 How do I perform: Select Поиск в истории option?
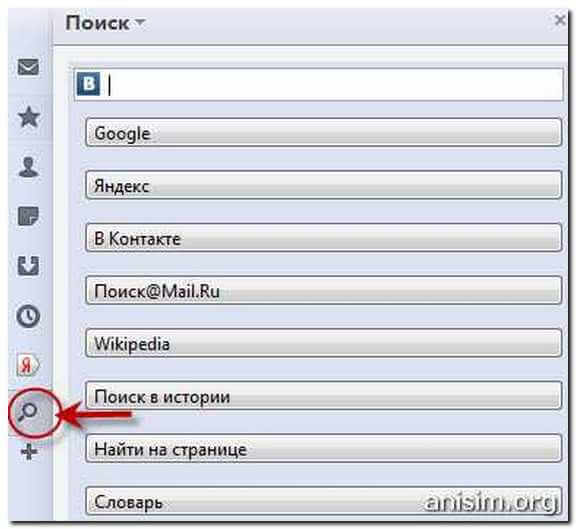coord(324,396)
